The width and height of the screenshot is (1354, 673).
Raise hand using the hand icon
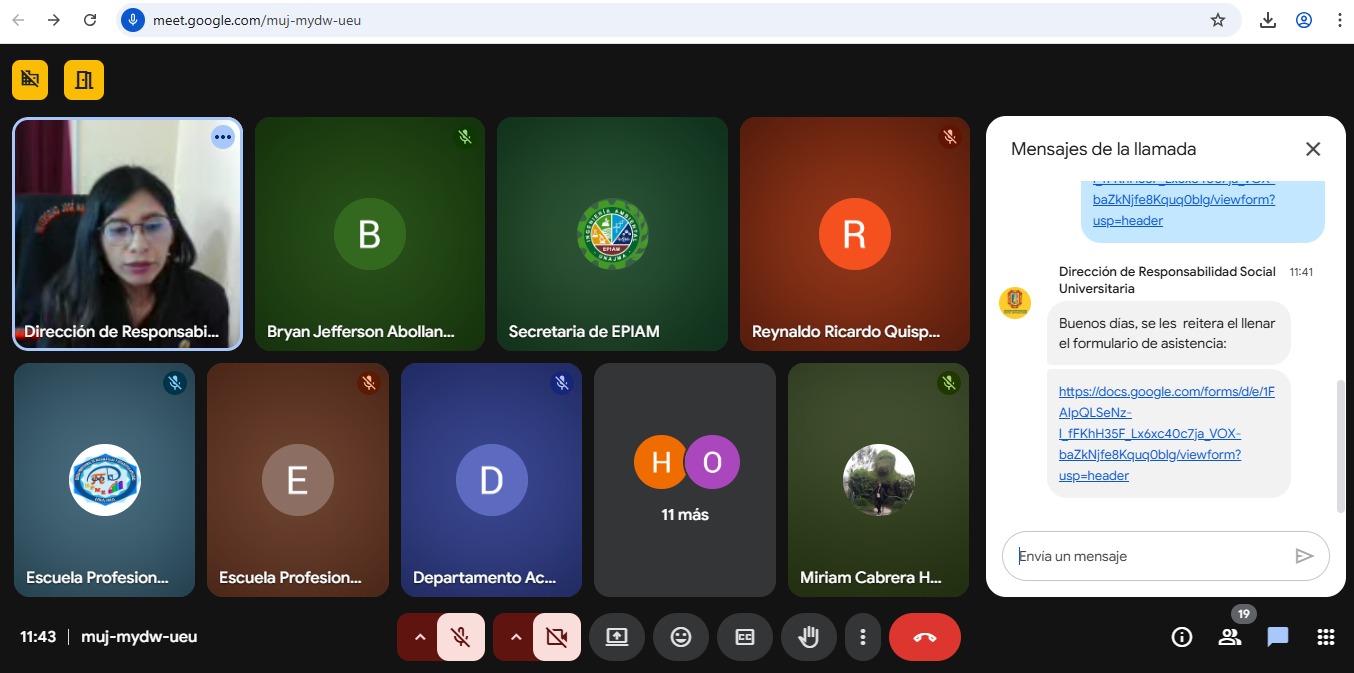point(808,637)
